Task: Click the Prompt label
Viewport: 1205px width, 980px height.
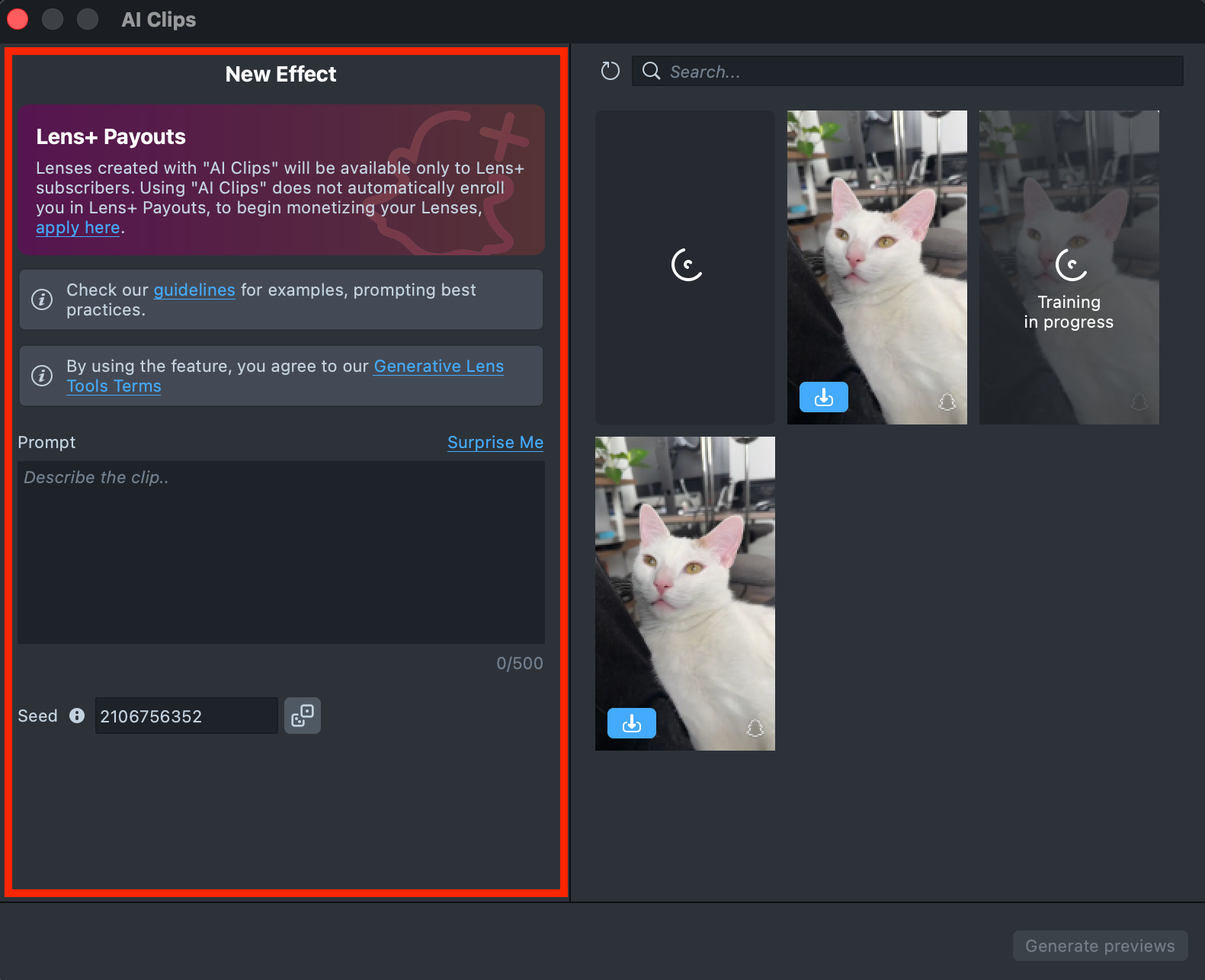Action: 46,443
